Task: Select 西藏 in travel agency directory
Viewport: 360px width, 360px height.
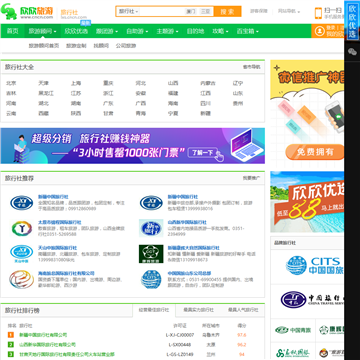Action: pos(43,113)
